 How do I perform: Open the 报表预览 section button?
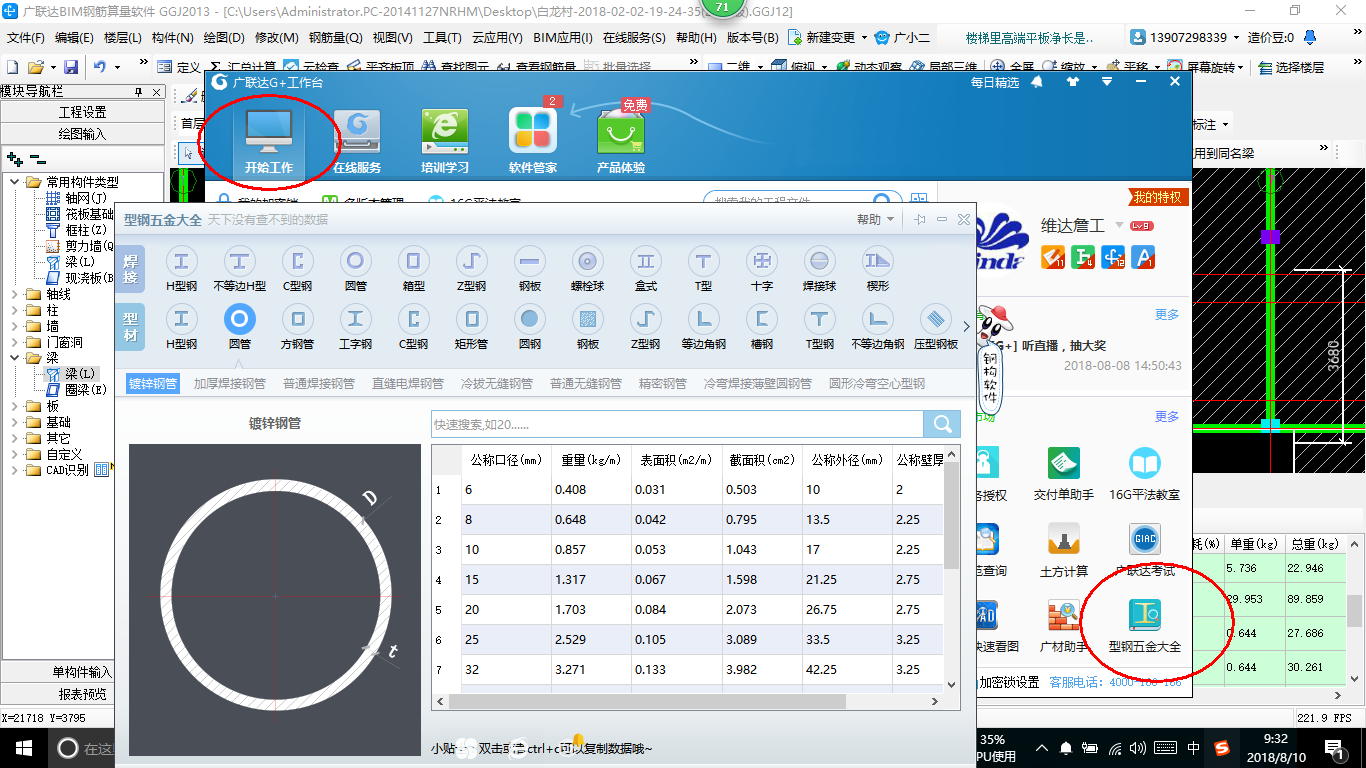point(82,694)
